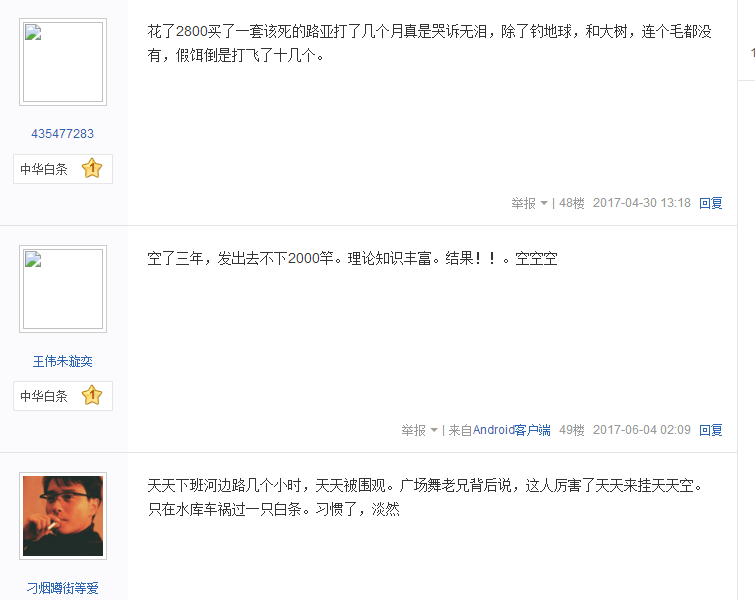The height and width of the screenshot is (600, 755).
Task: Open the broken avatar of user 王伟朱璇奕
Action: point(63,289)
